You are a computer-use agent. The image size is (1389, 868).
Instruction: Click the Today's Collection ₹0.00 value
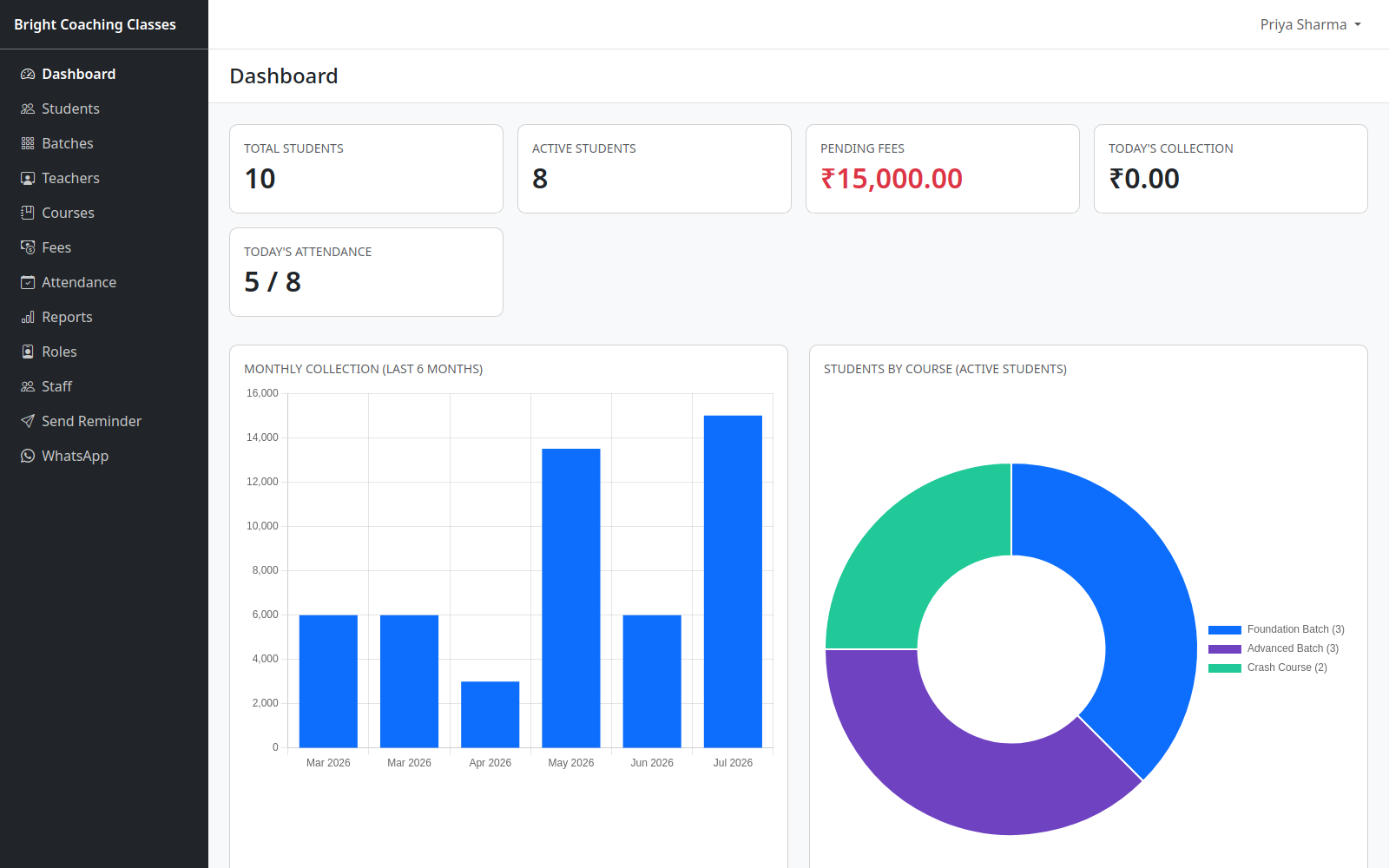pyautogui.click(x=1144, y=179)
